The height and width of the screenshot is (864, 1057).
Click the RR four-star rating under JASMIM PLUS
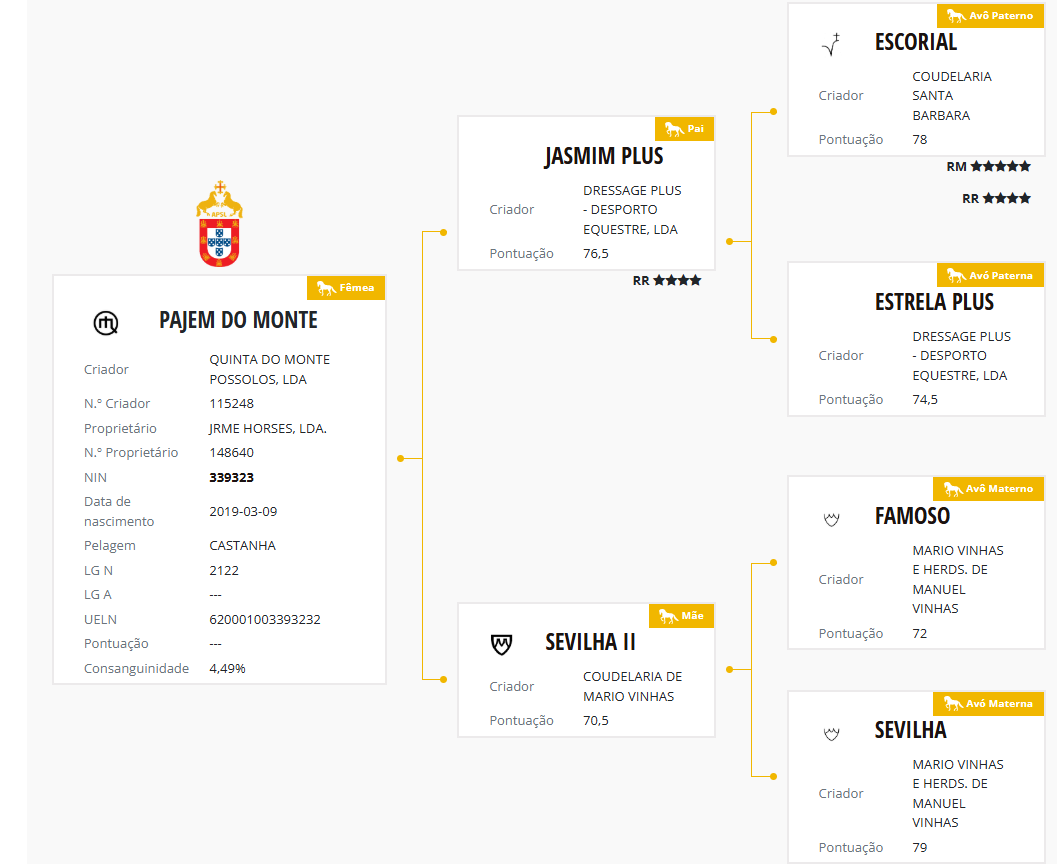[667, 281]
